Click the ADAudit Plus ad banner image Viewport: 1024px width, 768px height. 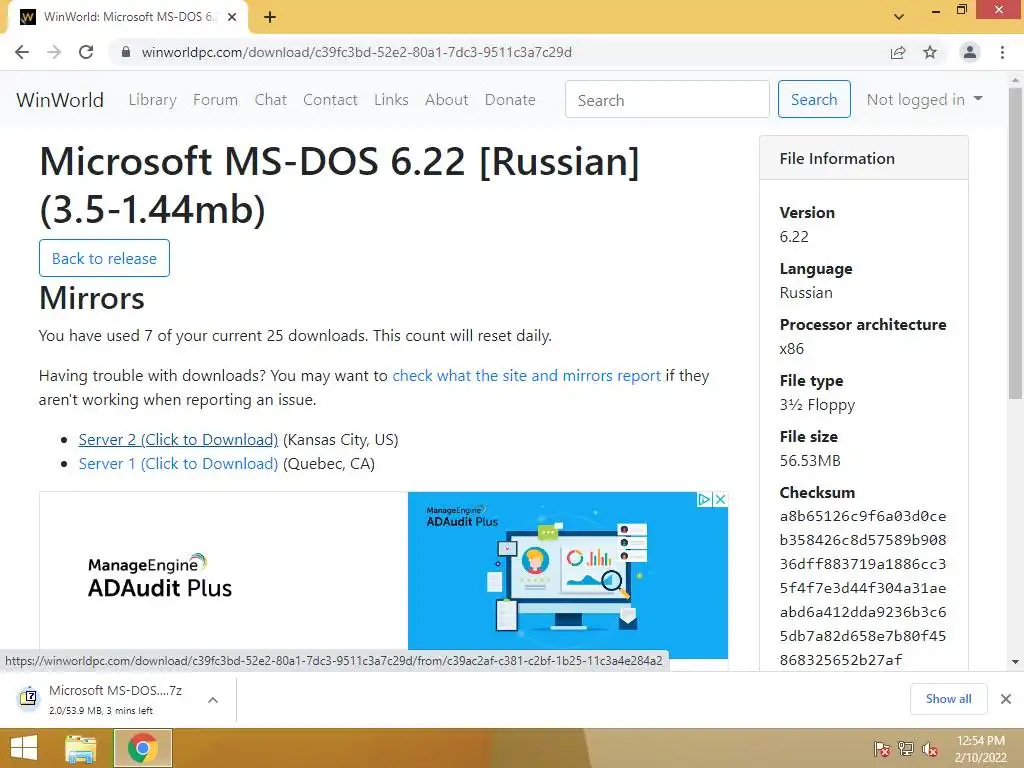coord(568,575)
